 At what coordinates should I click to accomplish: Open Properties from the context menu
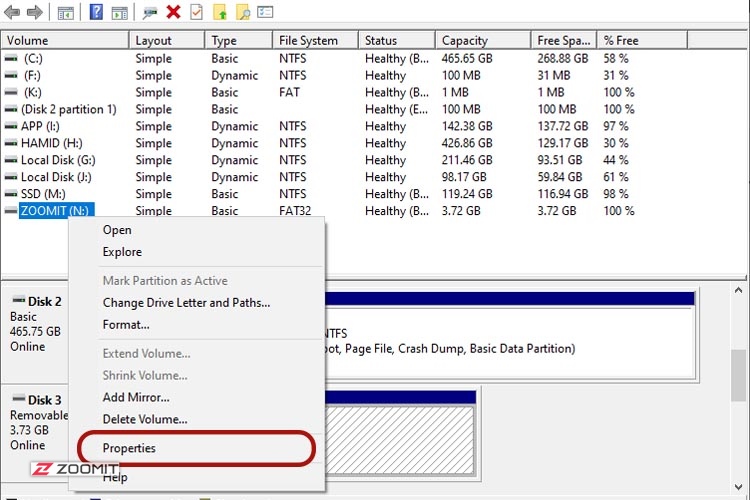tap(129, 448)
